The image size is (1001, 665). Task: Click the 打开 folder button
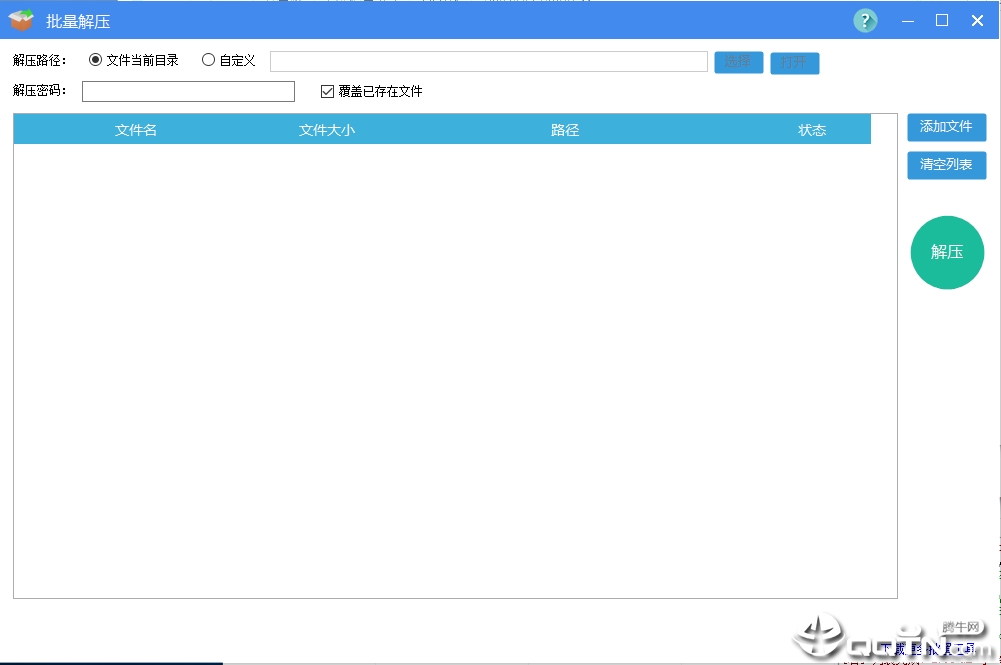(795, 63)
